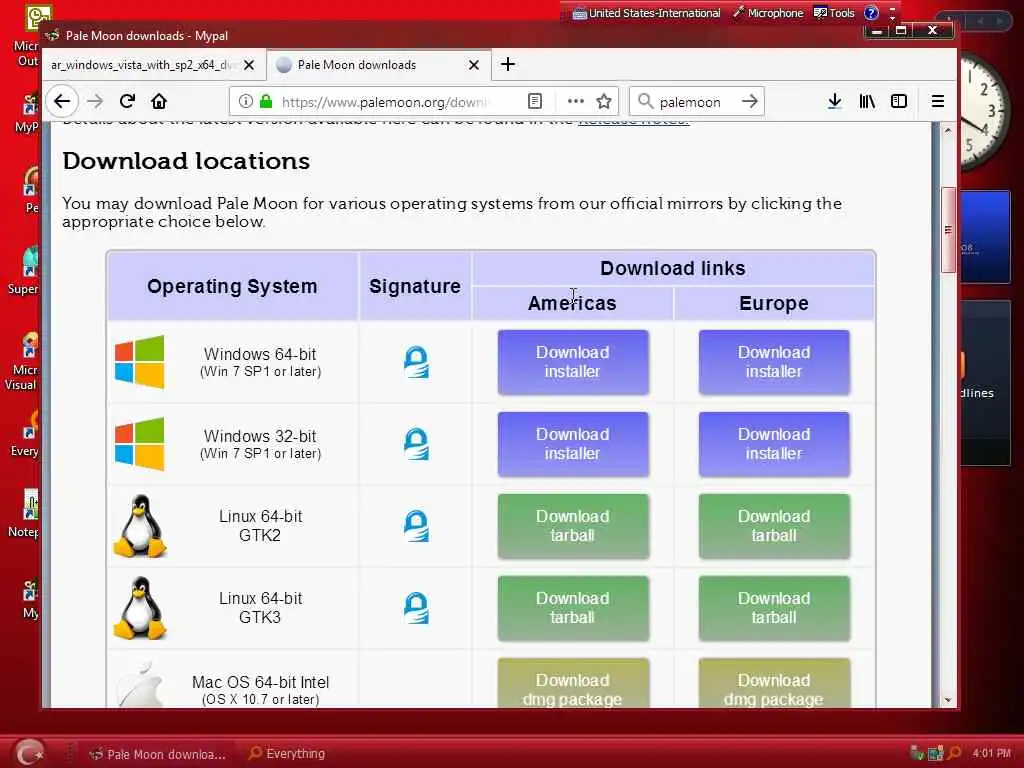This screenshot has height=768, width=1024.
Task: Download Windows 64-bit installer from Europe
Action: coord(774,362)
